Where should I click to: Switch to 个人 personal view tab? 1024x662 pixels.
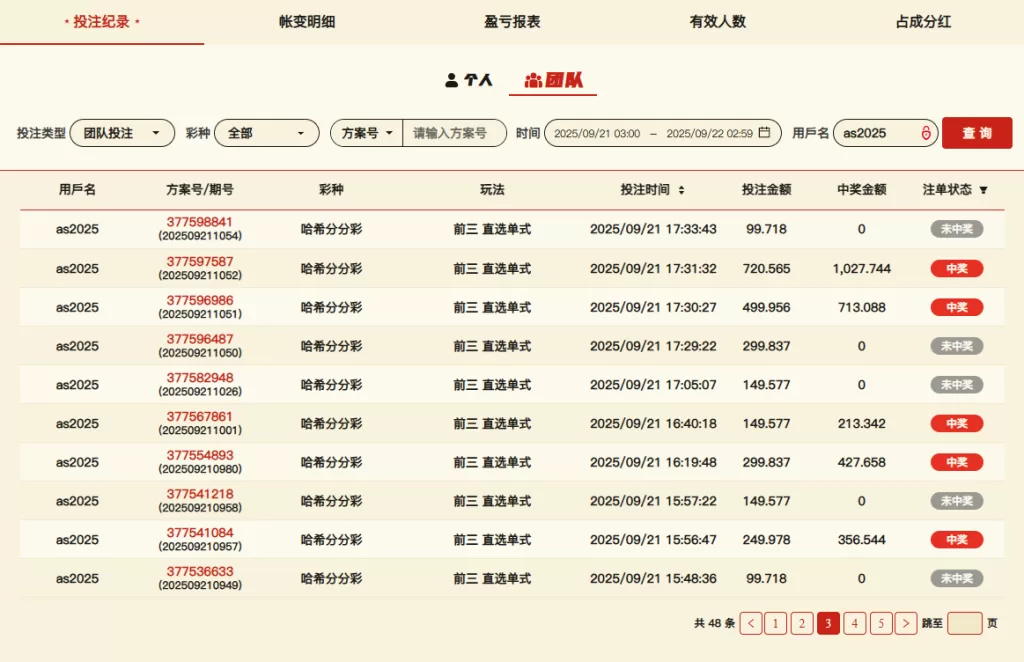click(469, 80)
